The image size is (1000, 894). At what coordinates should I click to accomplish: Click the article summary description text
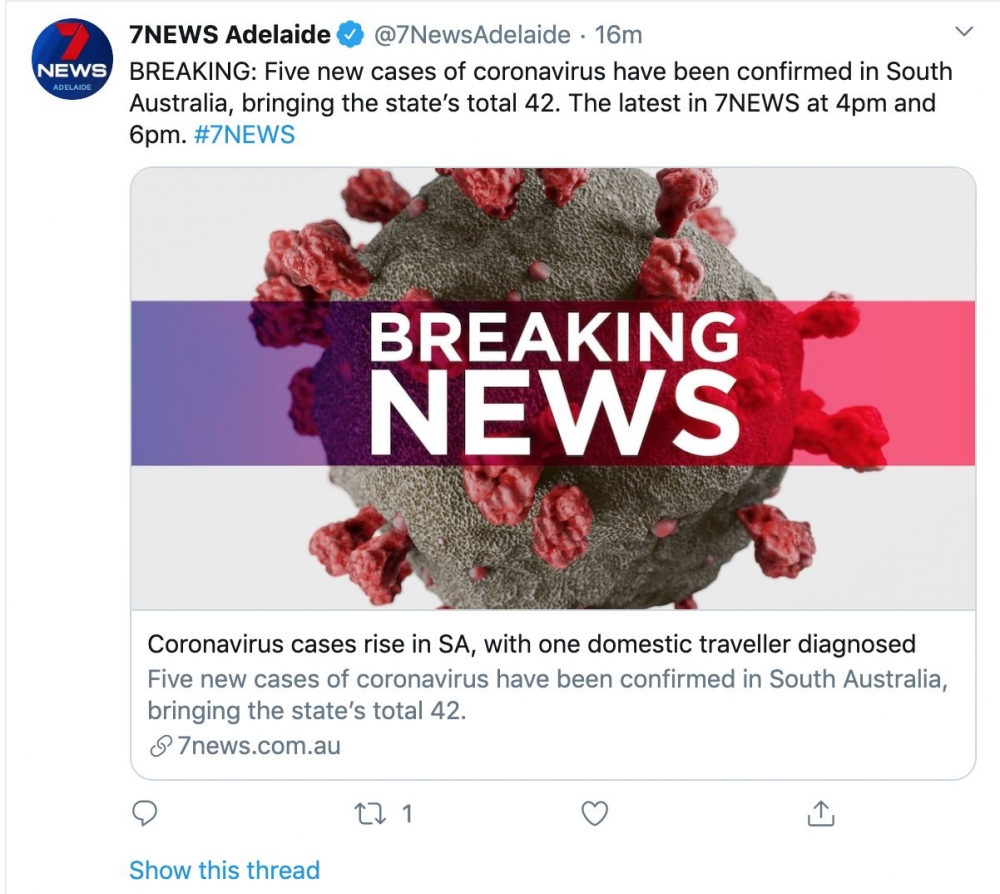pyautogui.click(x=545, y=695)
